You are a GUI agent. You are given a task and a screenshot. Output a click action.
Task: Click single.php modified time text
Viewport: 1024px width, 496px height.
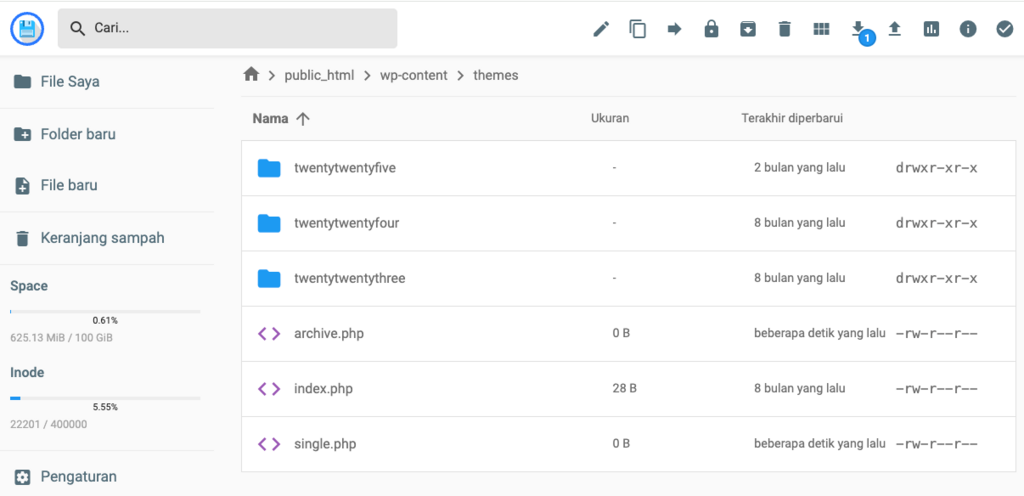820,444
